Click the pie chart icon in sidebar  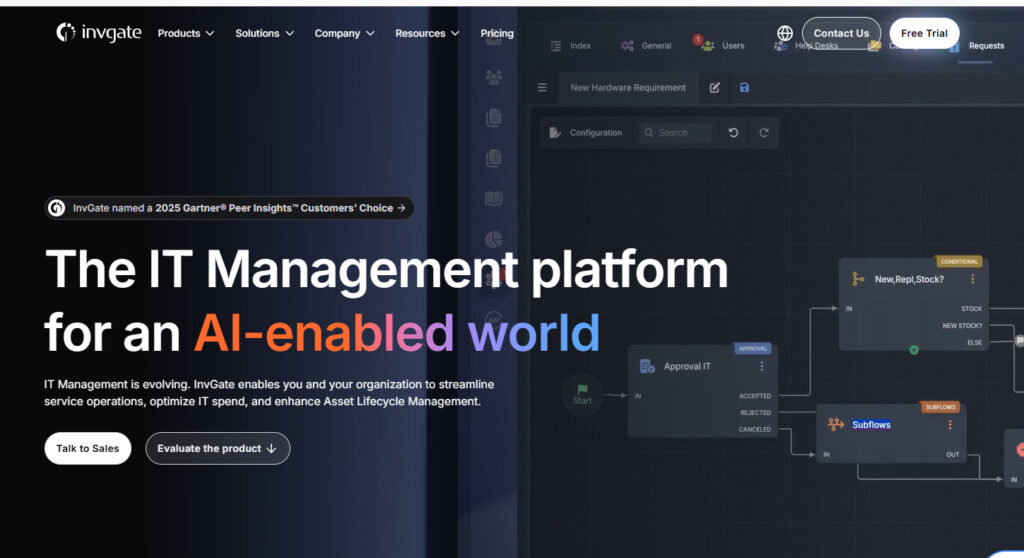[x=494, y=239]
